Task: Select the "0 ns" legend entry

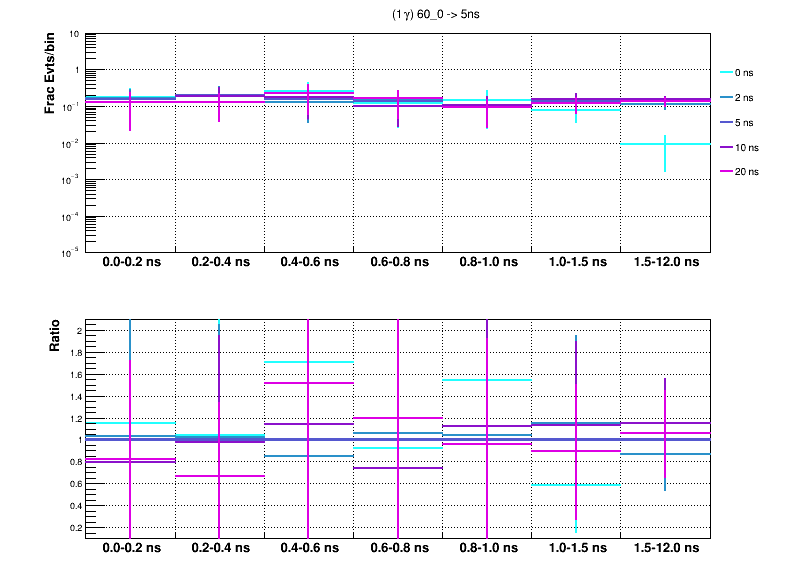Action: pyautogui.click(x=743, y=72)
